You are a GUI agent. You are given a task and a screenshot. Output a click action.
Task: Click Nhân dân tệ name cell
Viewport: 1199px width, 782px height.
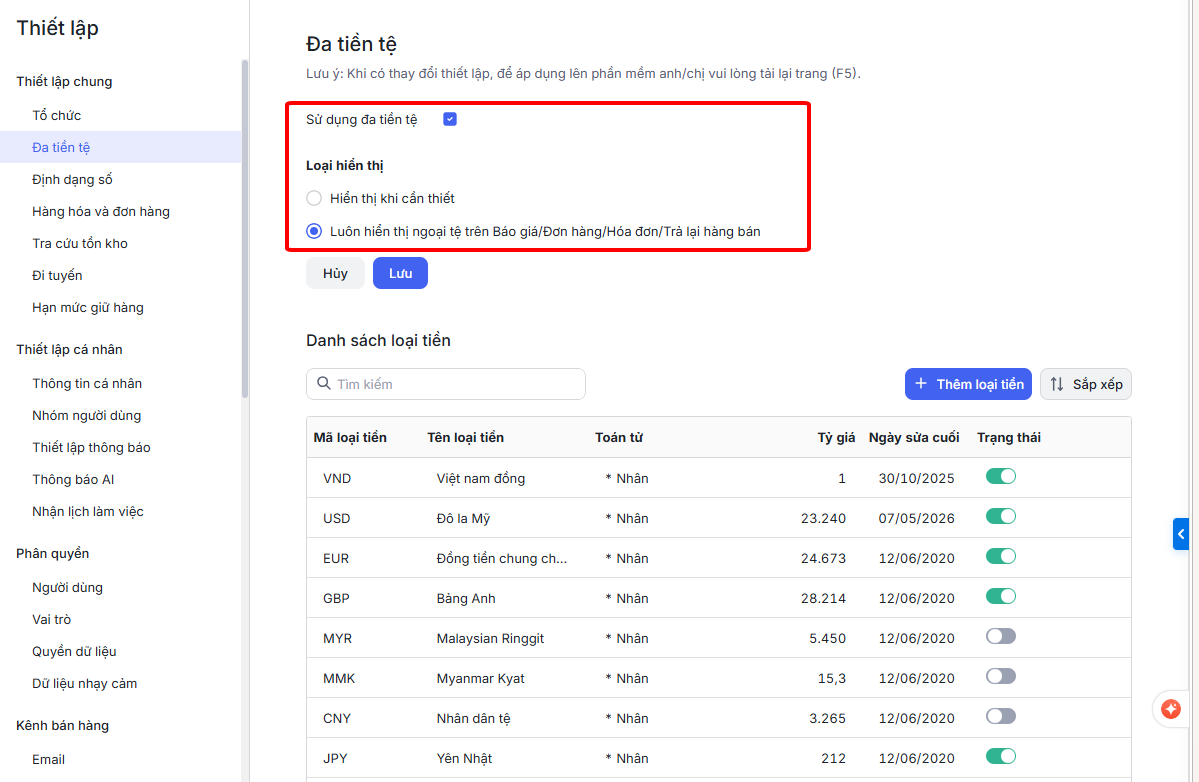tap(473, 719)
